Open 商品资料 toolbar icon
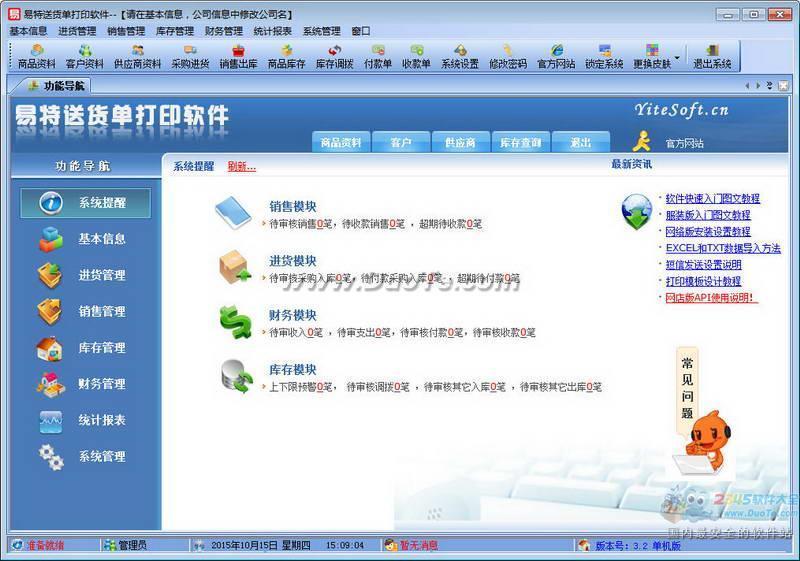 tap(36, 56)
